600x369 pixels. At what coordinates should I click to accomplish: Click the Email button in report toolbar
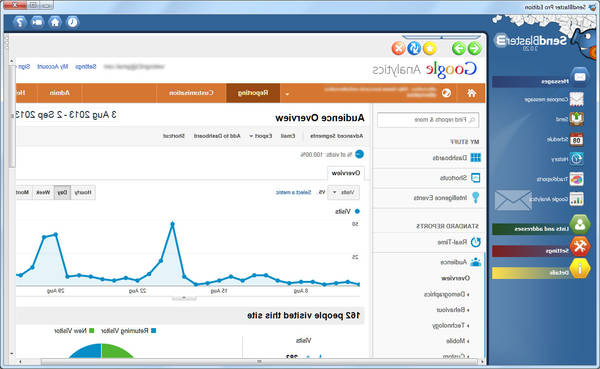point(288,136)
